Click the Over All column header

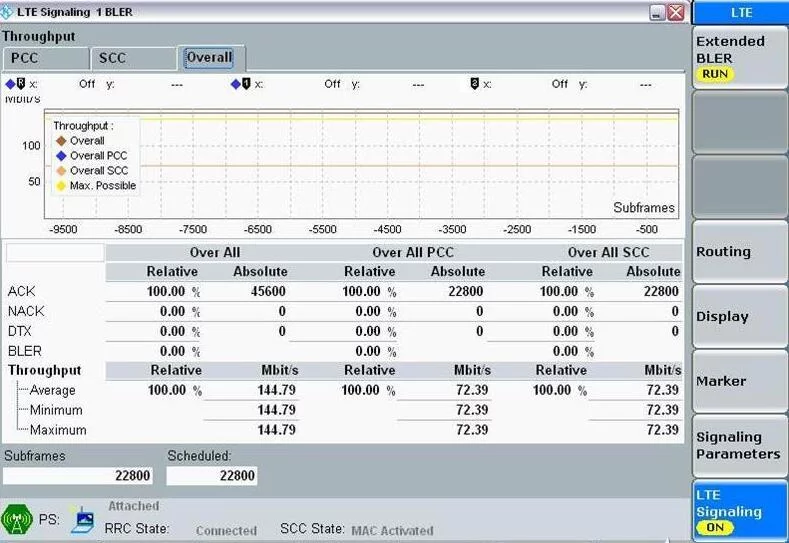[x=215, y=253]
